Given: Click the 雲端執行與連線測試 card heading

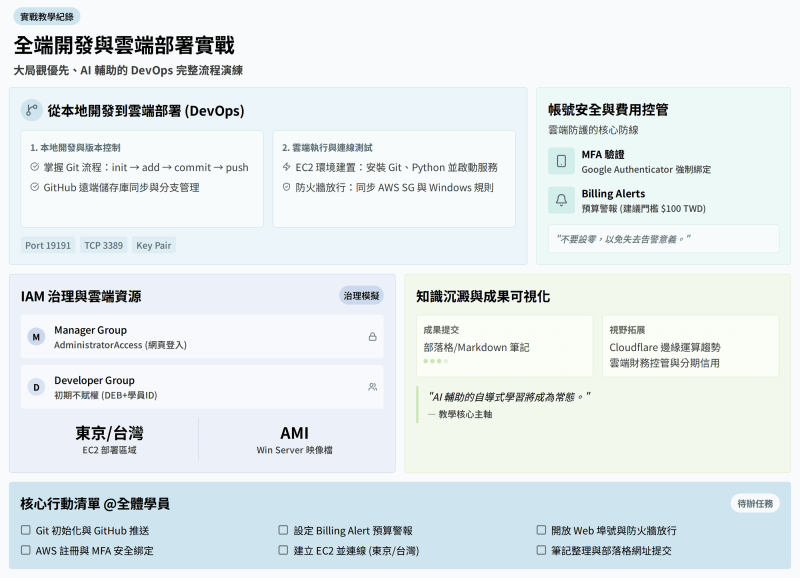Looking at the screenshot, I should tap(327, 147).
